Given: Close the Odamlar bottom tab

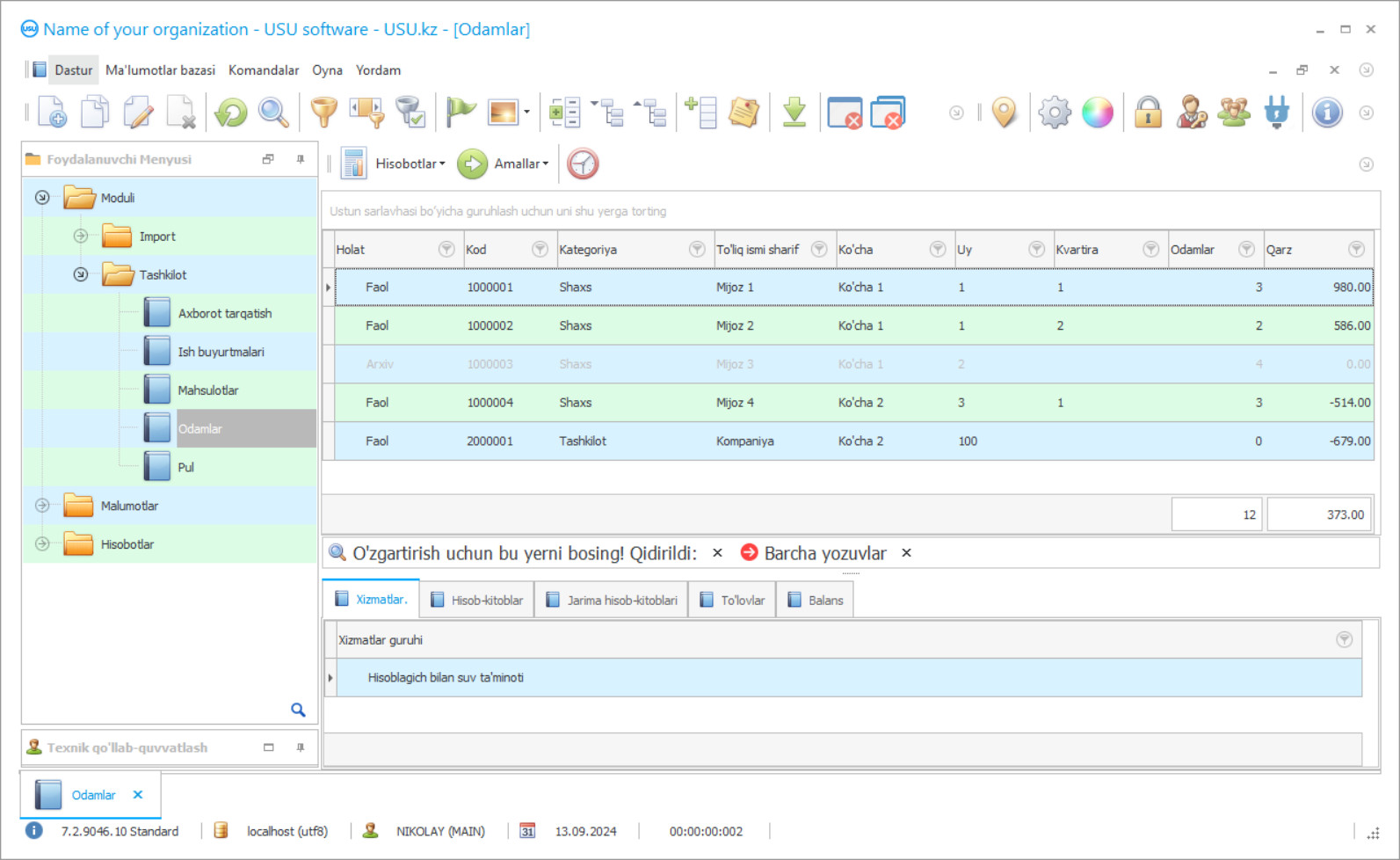Looking at the screenshot, I should (138, 795).
